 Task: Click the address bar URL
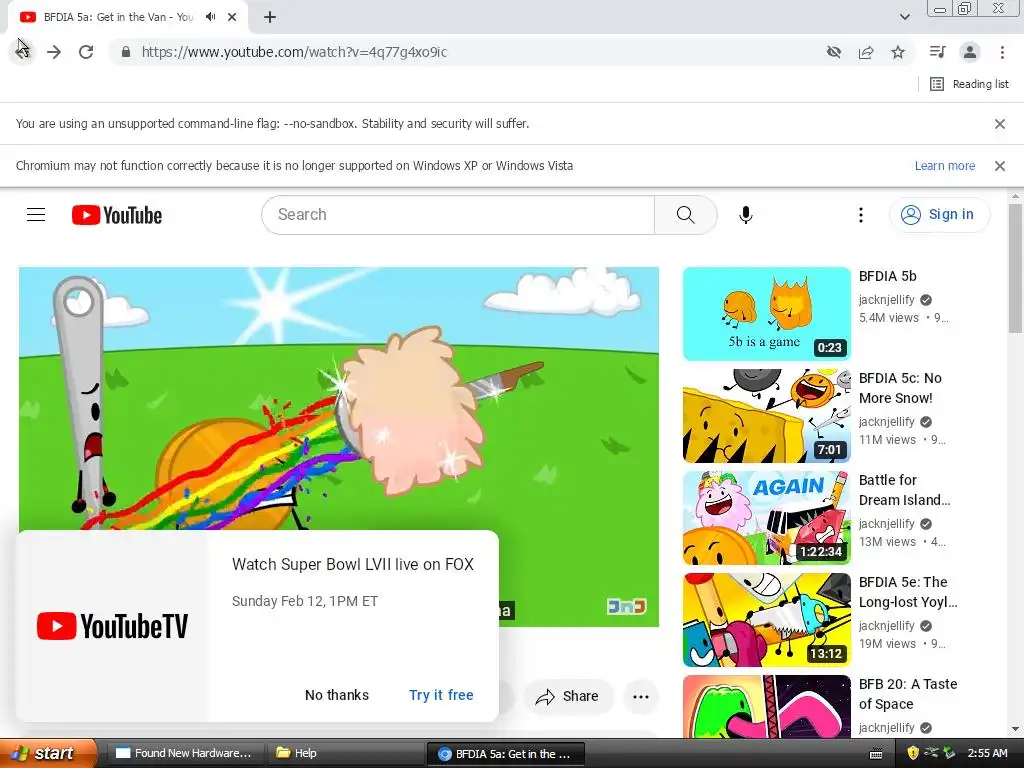pos(294,52)
